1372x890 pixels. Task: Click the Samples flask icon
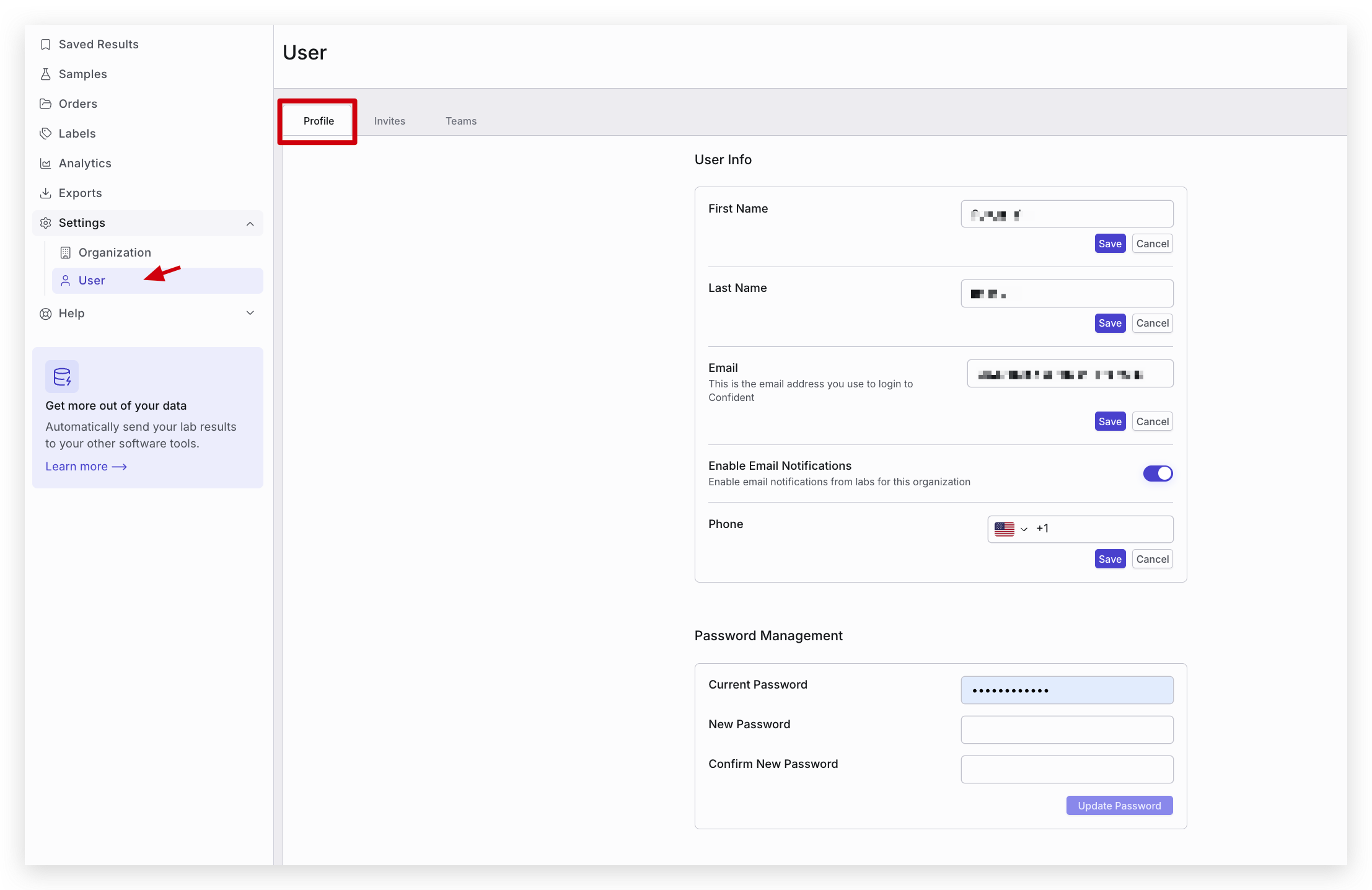point(45,74)
